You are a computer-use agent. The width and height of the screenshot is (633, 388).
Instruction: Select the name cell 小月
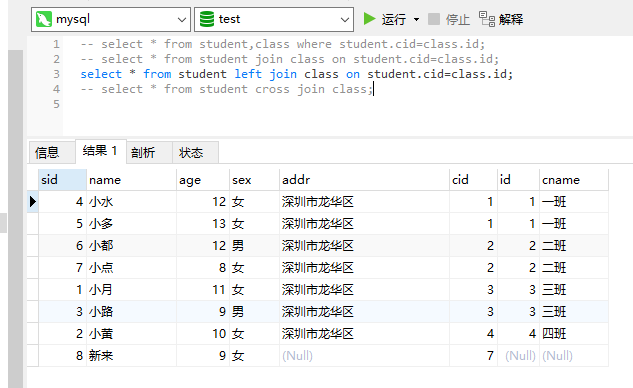tap(131, 289)
